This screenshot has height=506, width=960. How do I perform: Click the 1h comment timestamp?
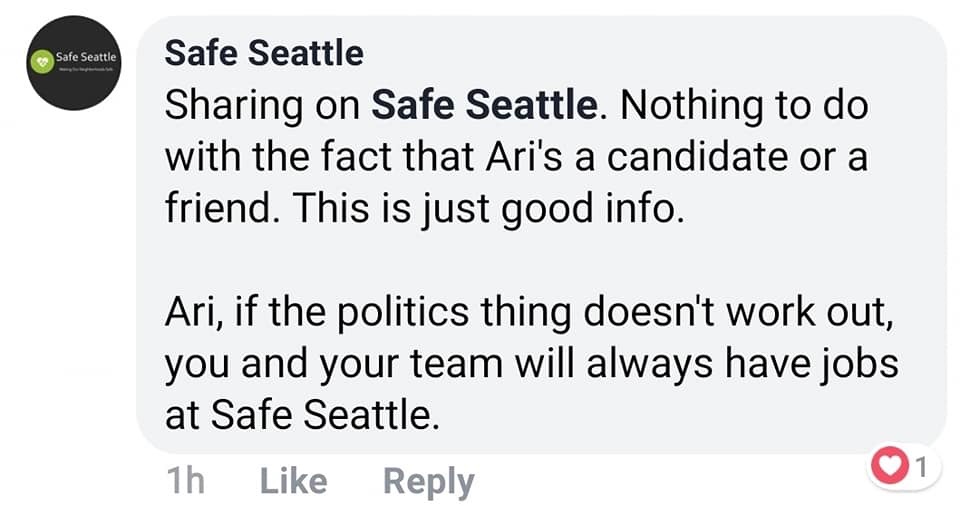pyautogui.click(x=184, y=482)
